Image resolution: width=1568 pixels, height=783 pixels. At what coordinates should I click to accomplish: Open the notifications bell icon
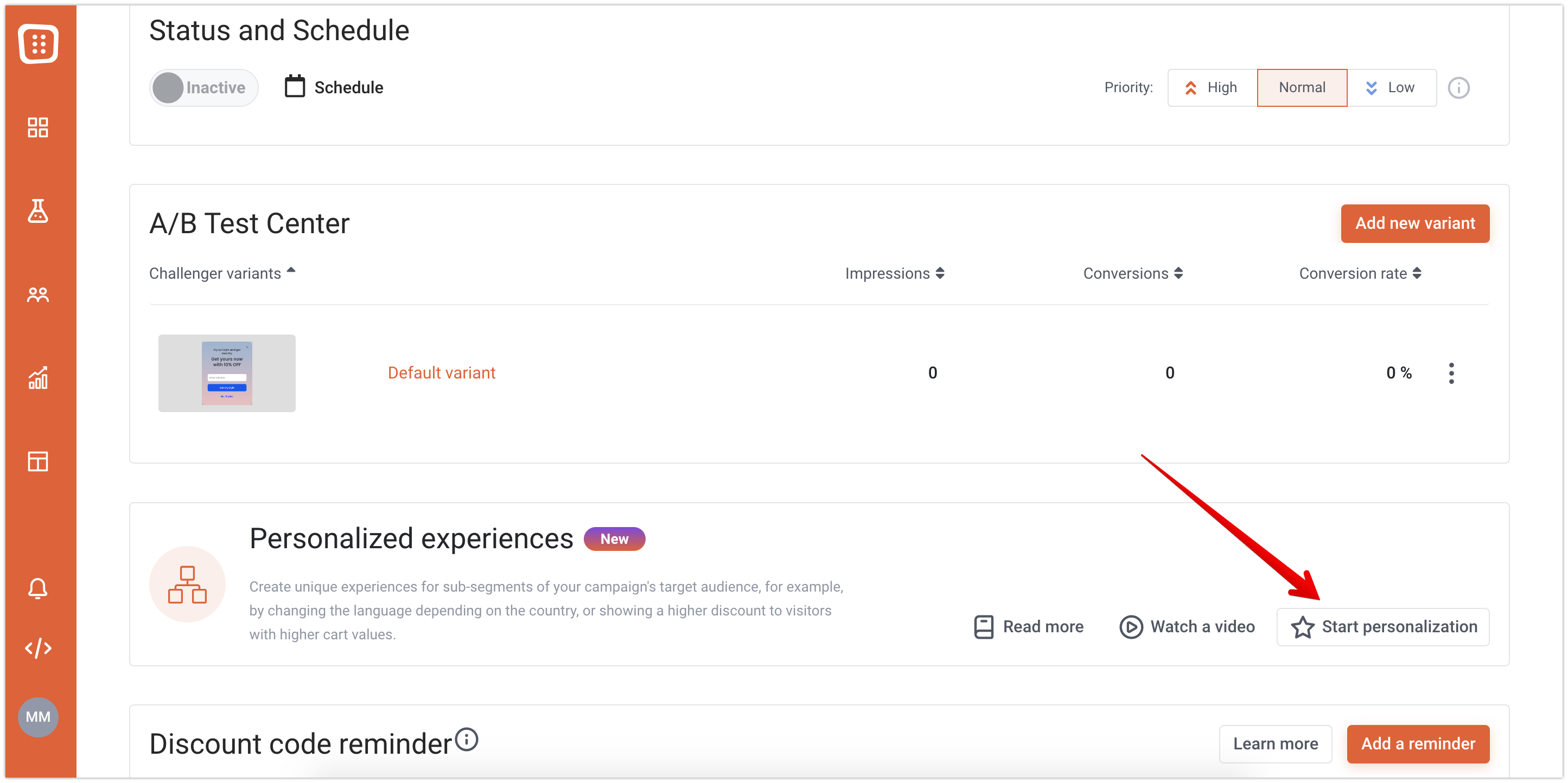[x=38, y=588]
